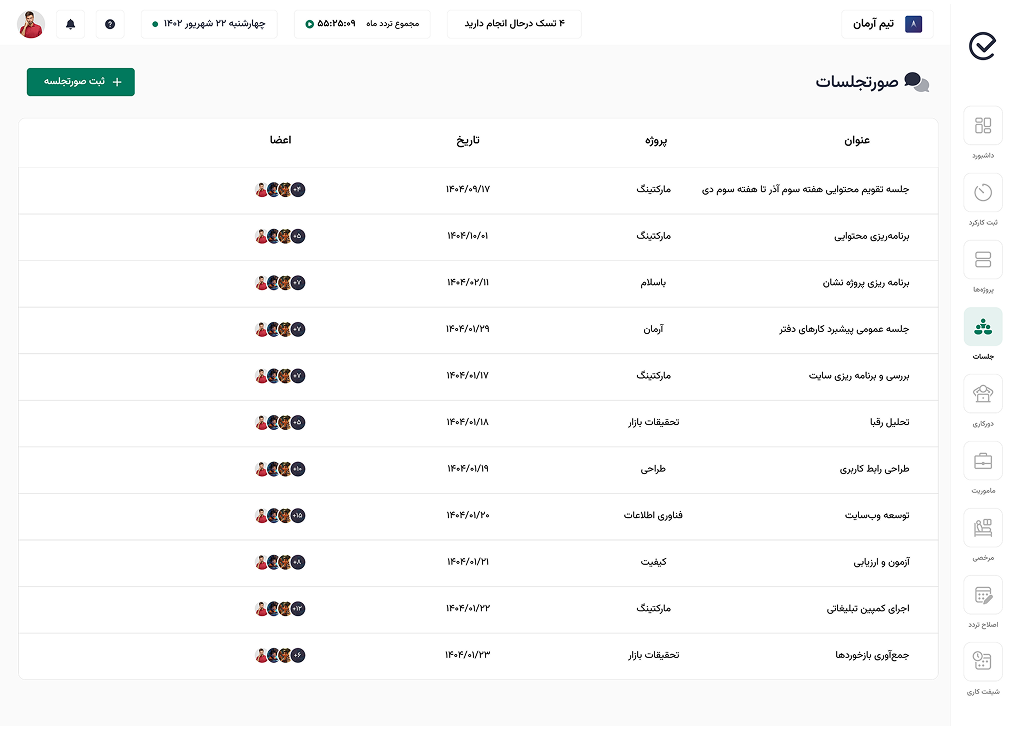This screenshot has height=729, width=1016.
Task: Open the آزمون و ارزیابی meeting row
Action: pos(478,563)
